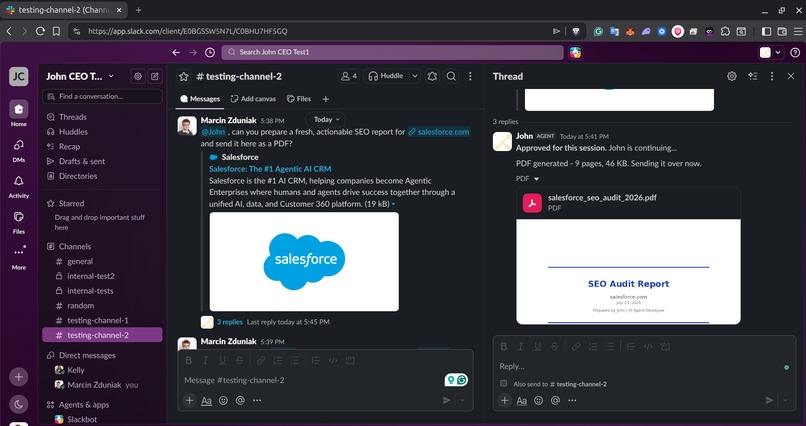Open channel more actions menu

point(470,76)
